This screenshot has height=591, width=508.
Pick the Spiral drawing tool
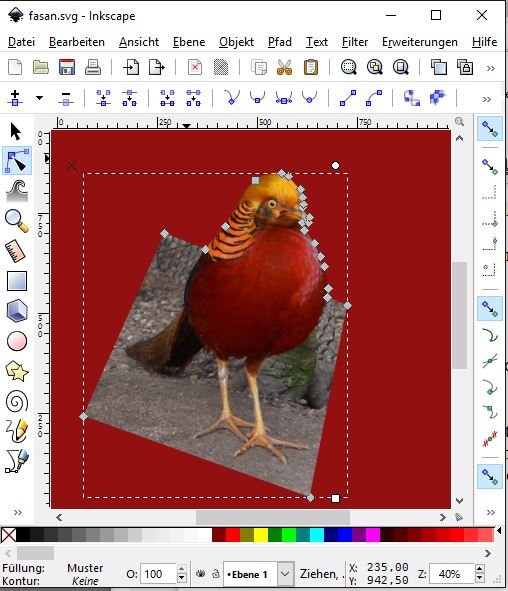pos(17,401)
